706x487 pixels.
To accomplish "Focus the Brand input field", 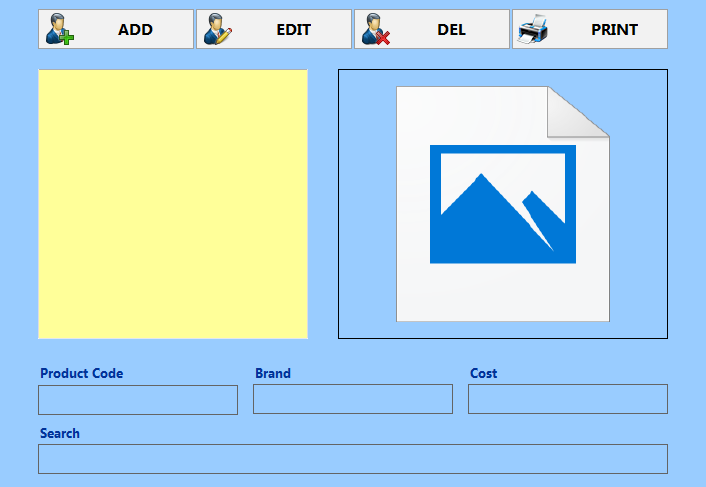I will tap(353, 399).
